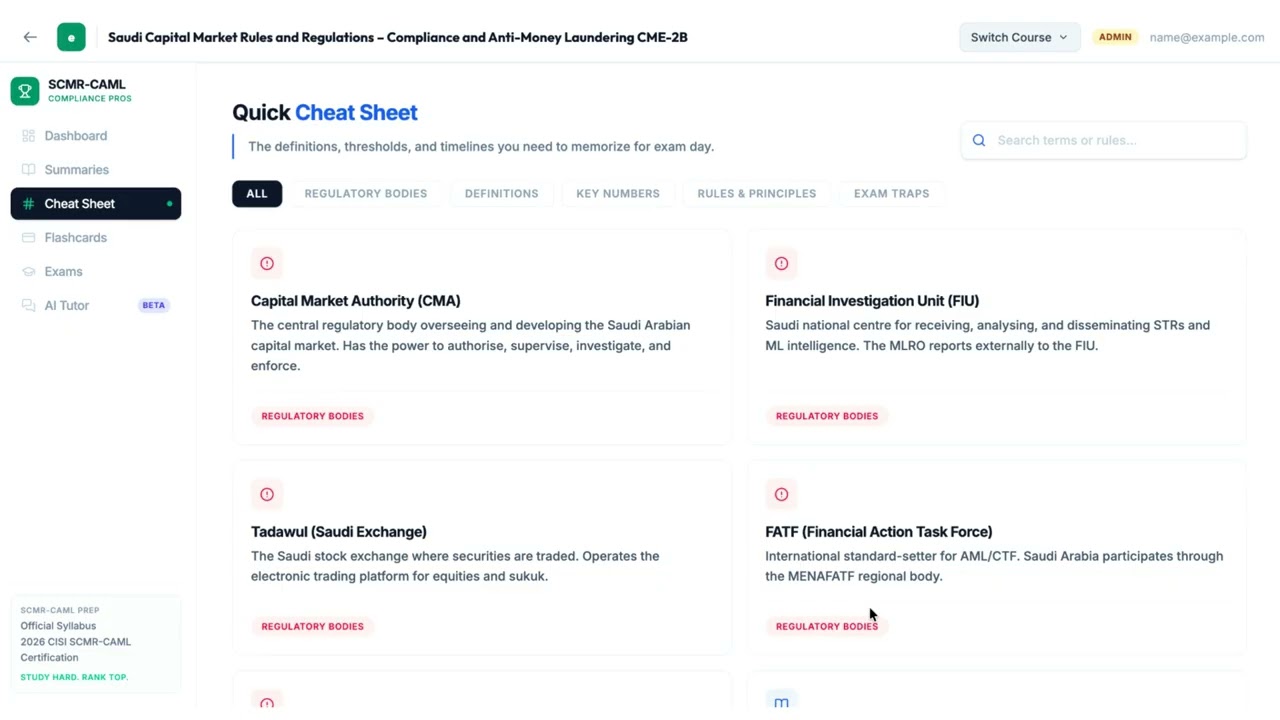Click the green 'e' logo icon
The width and height of the screenshot is (1280, 720).
point(71,37)
